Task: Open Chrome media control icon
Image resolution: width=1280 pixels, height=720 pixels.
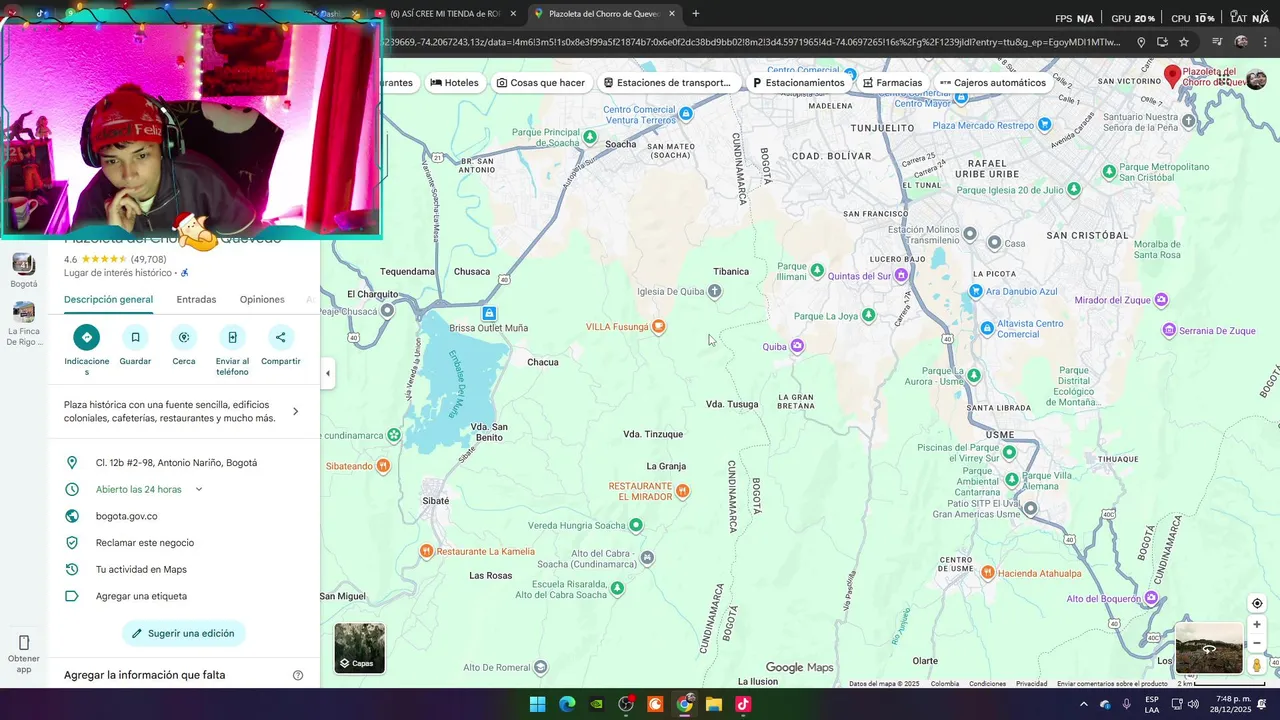Action: point(1217,42)
